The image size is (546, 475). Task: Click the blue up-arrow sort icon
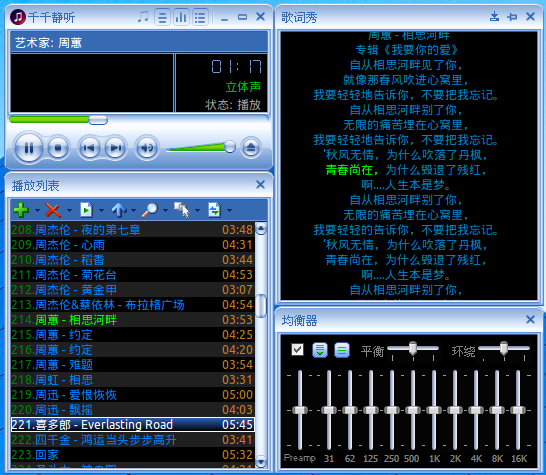(x=119, y=210)
